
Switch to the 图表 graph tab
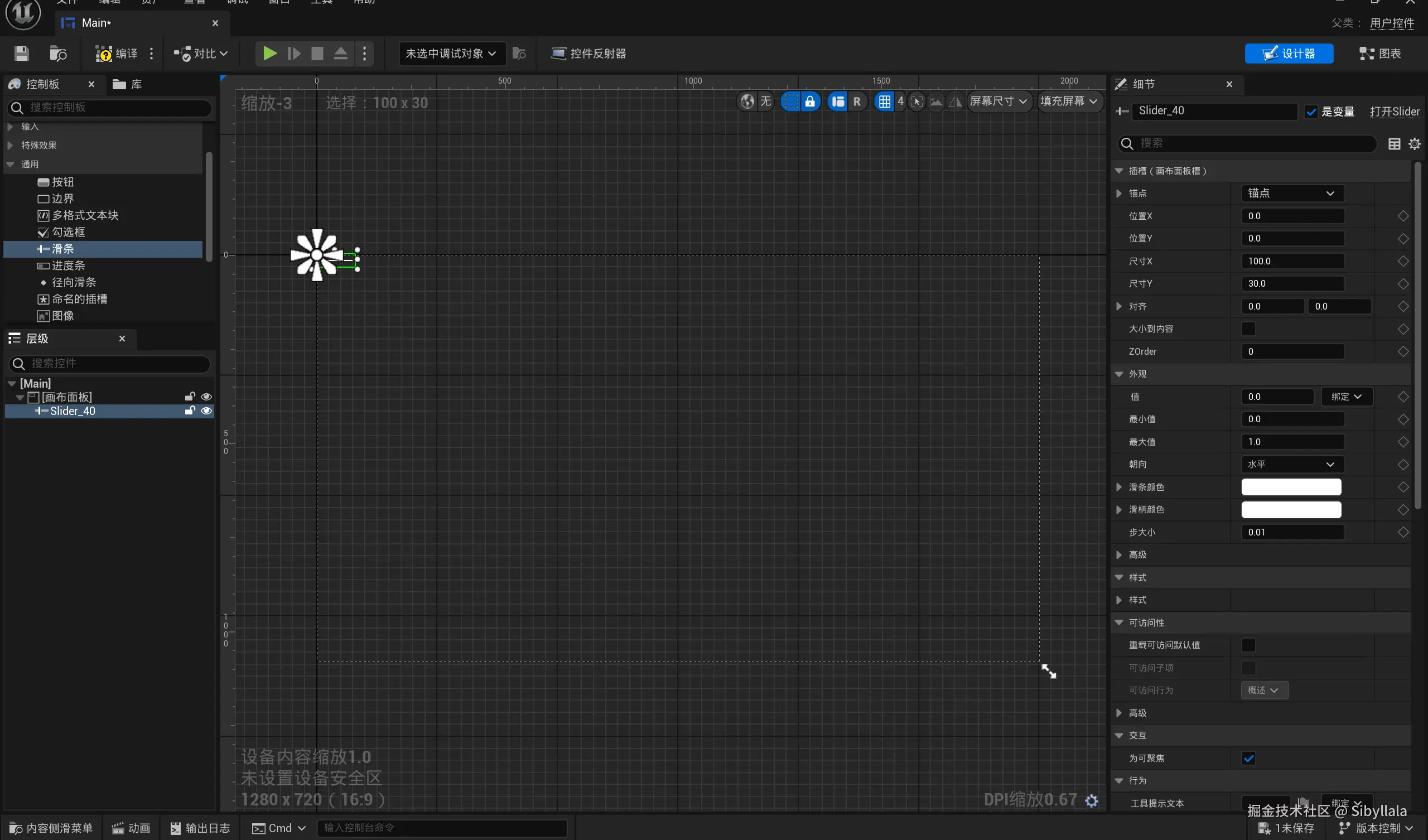click(x=1380, y=54)
